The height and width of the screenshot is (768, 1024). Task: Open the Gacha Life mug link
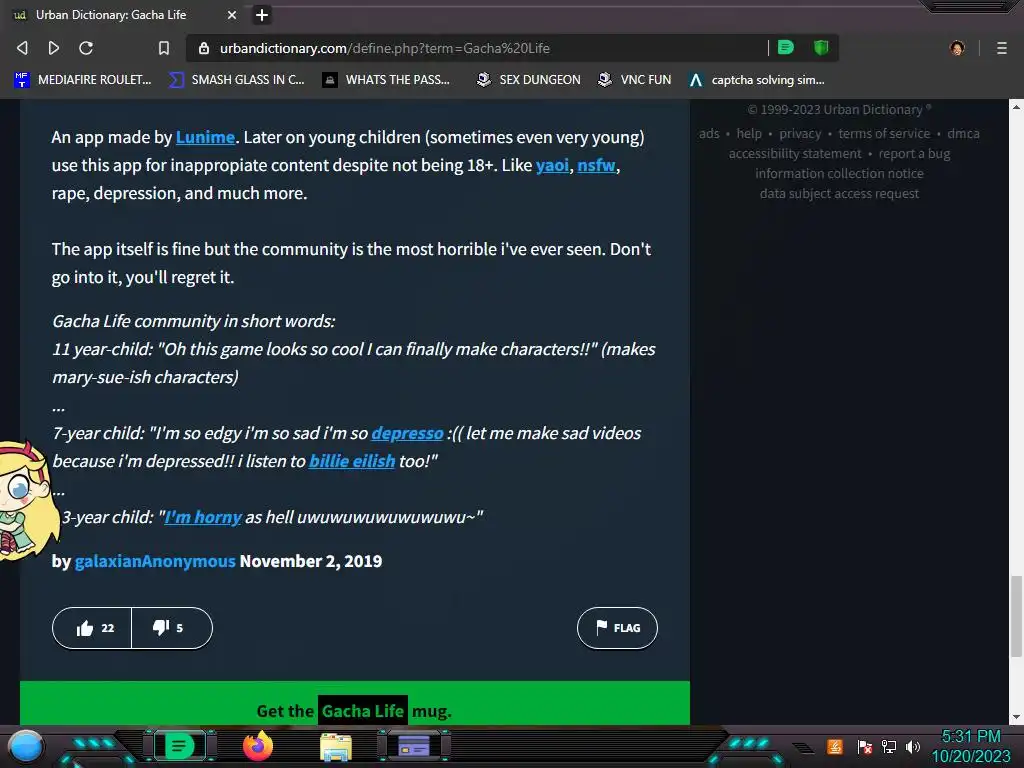coord(362,711)
